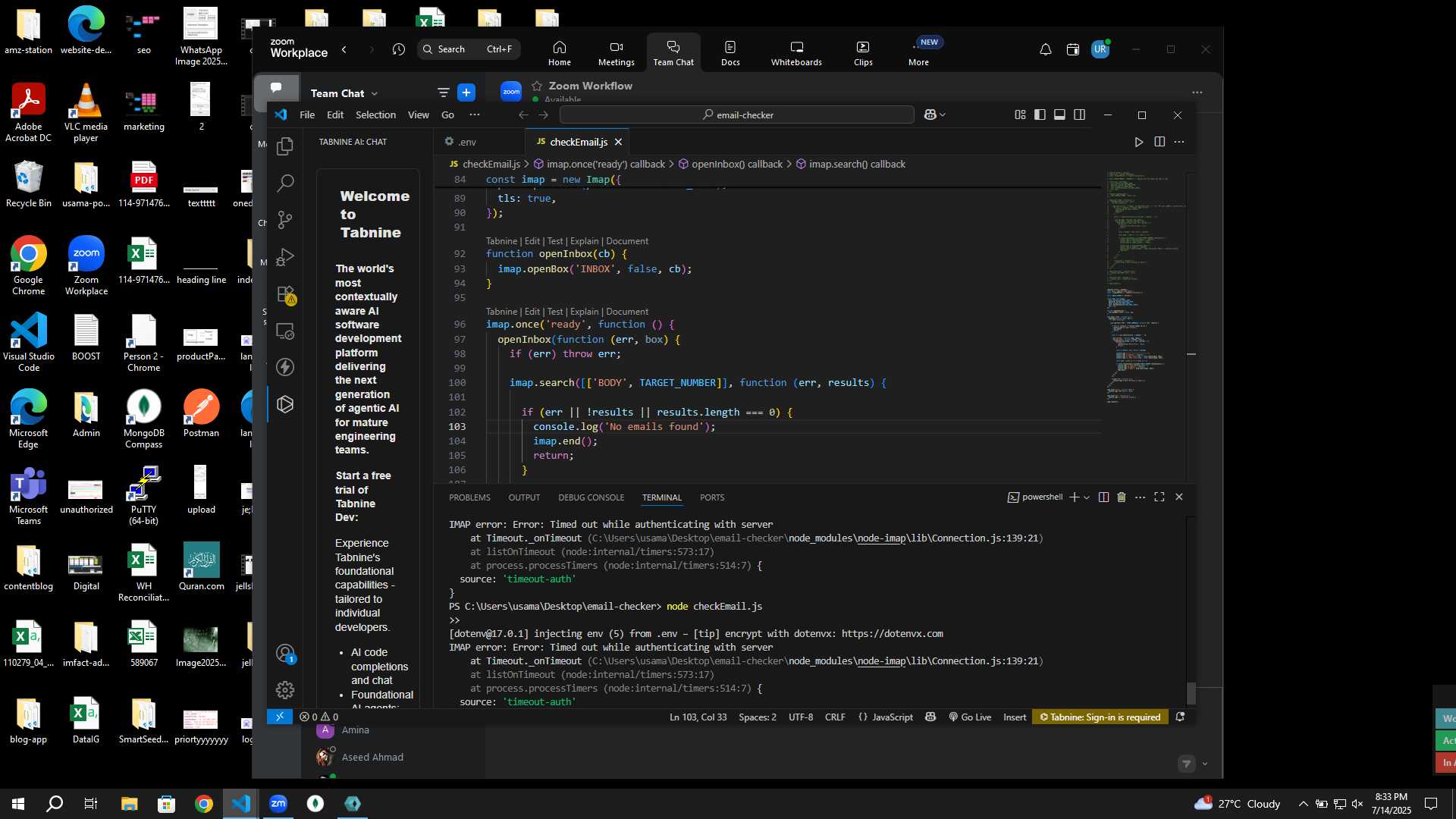Open the Source Control view

(x=285, y=220)
